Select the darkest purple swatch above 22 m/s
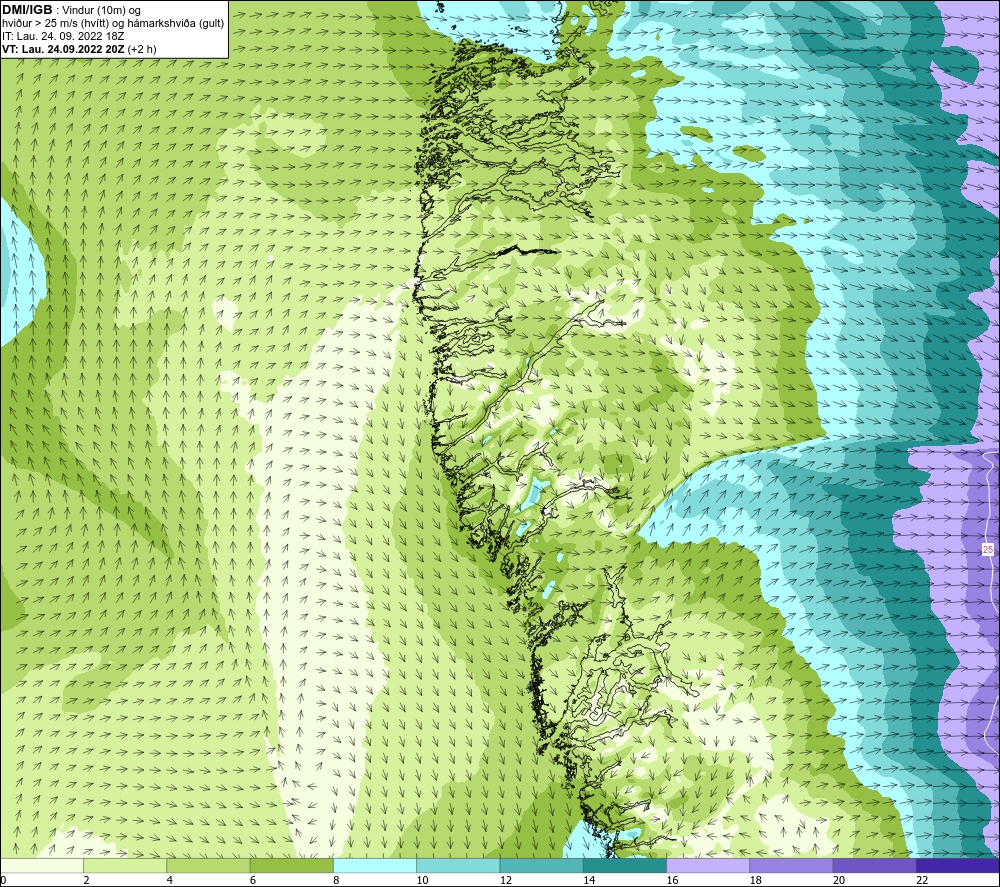Screen dimensions: 1000x887 958,865
